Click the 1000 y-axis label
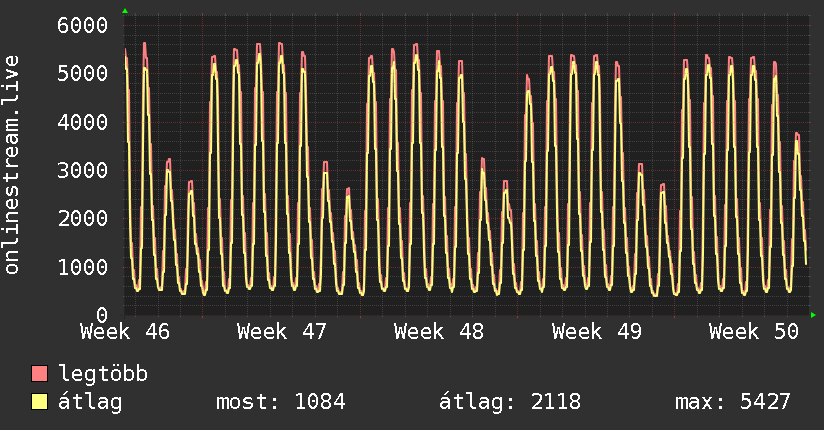Image resolution: width=824 pixels, height=430 pixels. (80, 267)
